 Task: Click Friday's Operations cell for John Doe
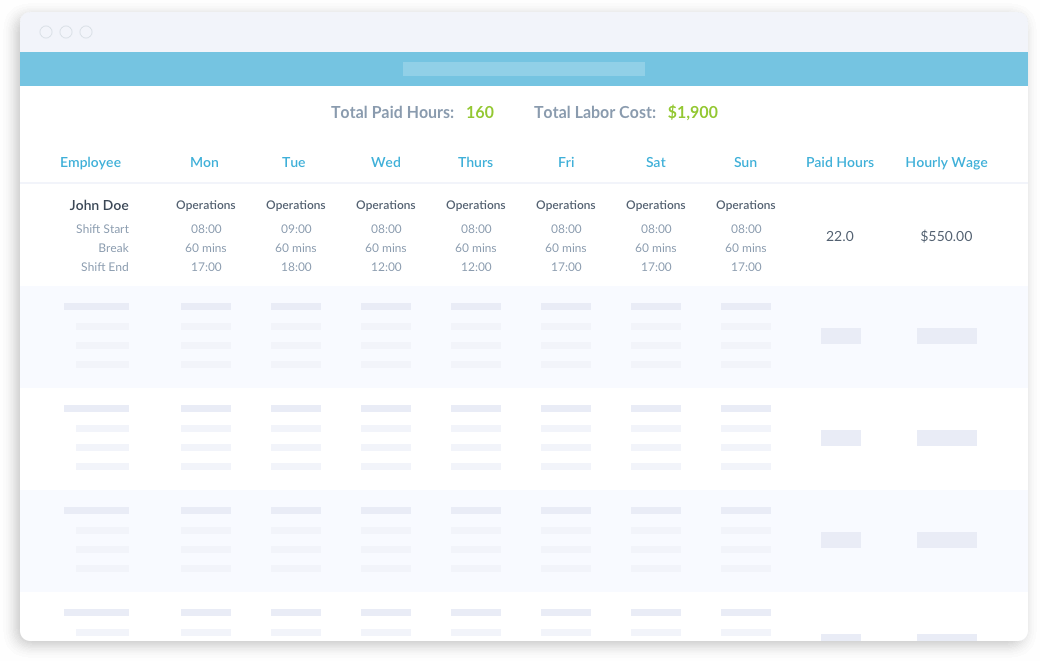point(565,205)
